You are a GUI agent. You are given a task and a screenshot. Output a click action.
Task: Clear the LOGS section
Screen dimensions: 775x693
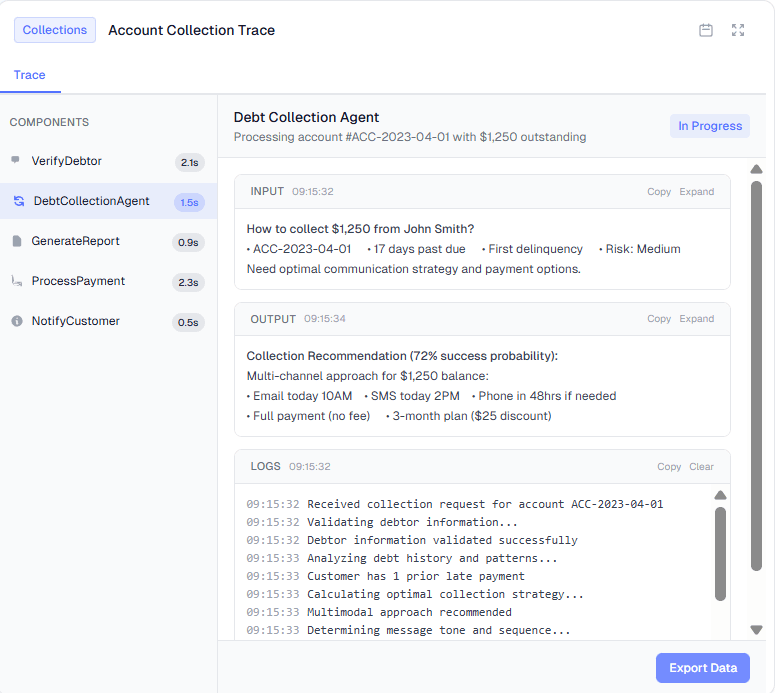[x=701, y=467]
